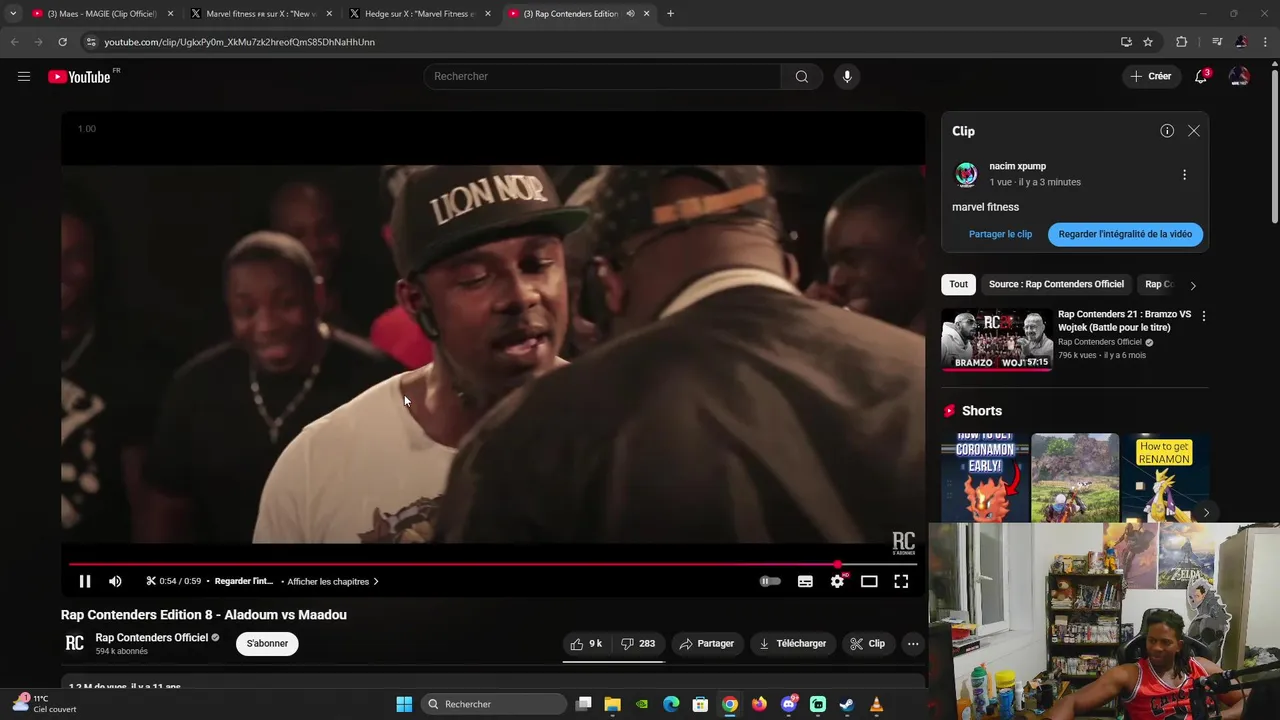This screenshot has width=1280, height=720.
Task: Start voice search with the microphone
Action: (x=847, y=76)
